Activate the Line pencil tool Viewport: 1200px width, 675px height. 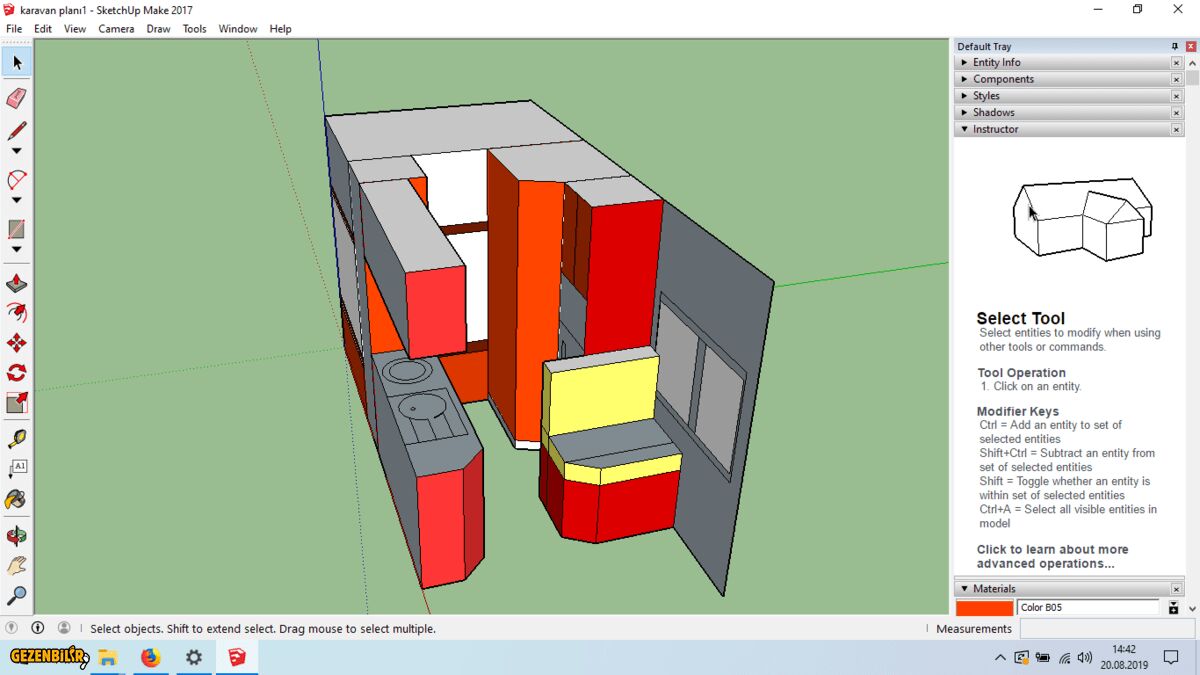click(x=16, y=131)
